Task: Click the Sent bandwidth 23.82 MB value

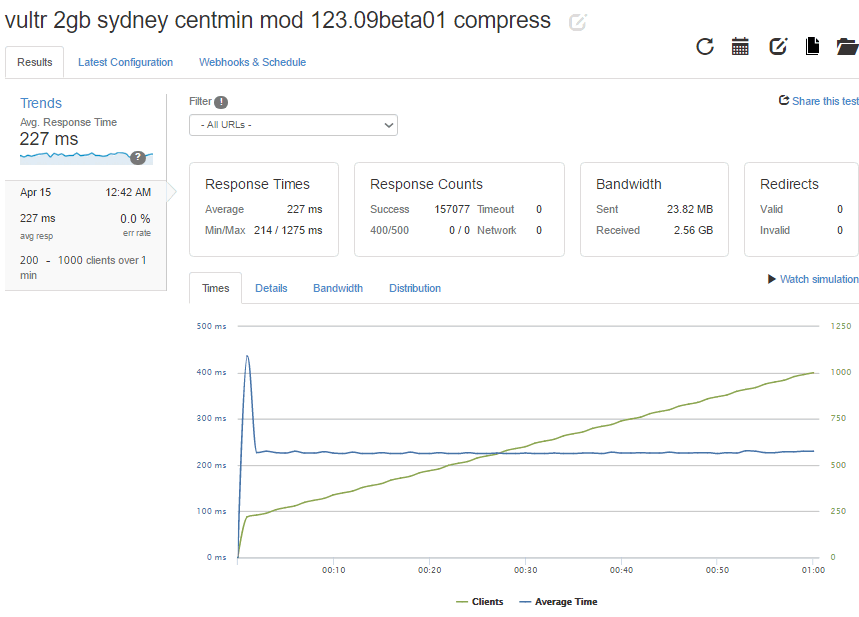Action: tap(690, 209)
